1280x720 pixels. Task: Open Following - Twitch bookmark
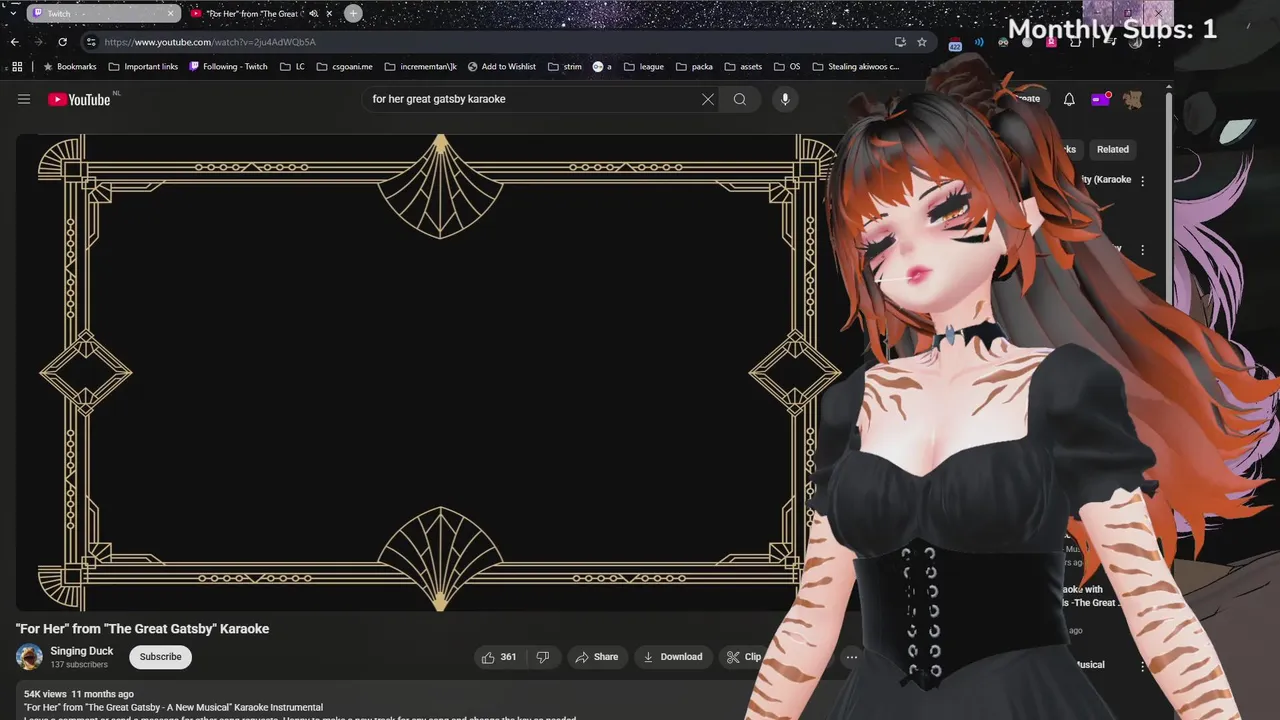click(x=228, y=67)
